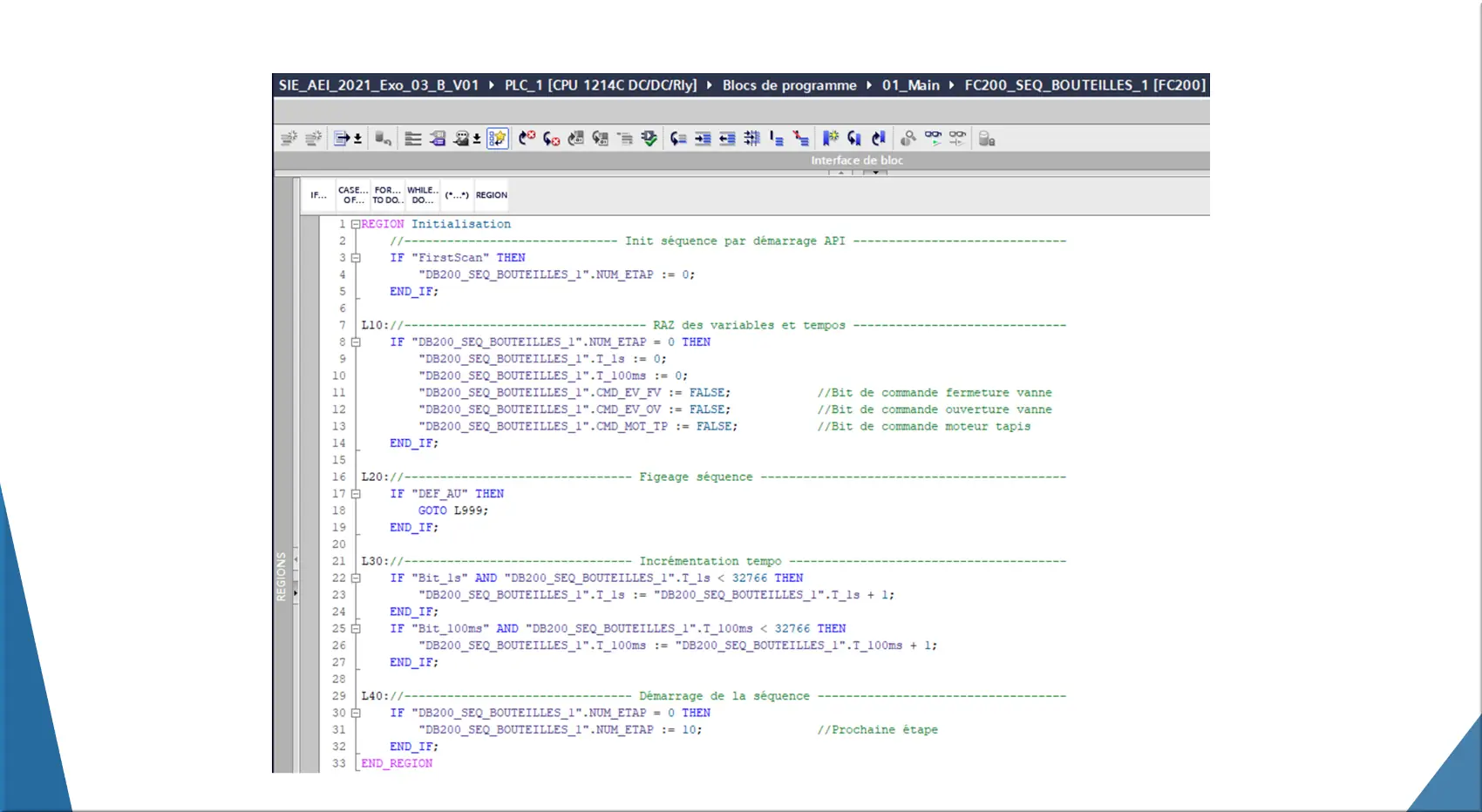Expand Interface de bloc with down arrow
The width and height of the screenshot is (1482, 812).
[875, 173]
